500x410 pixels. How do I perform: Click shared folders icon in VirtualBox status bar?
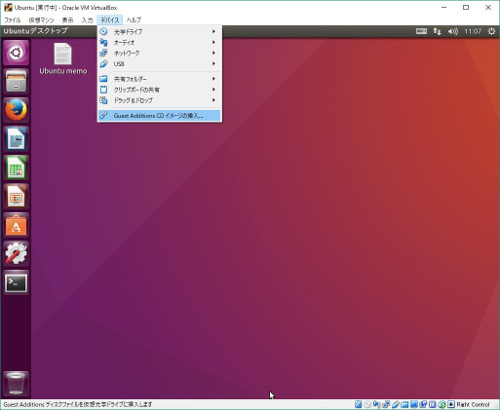[x=405, y=404]
